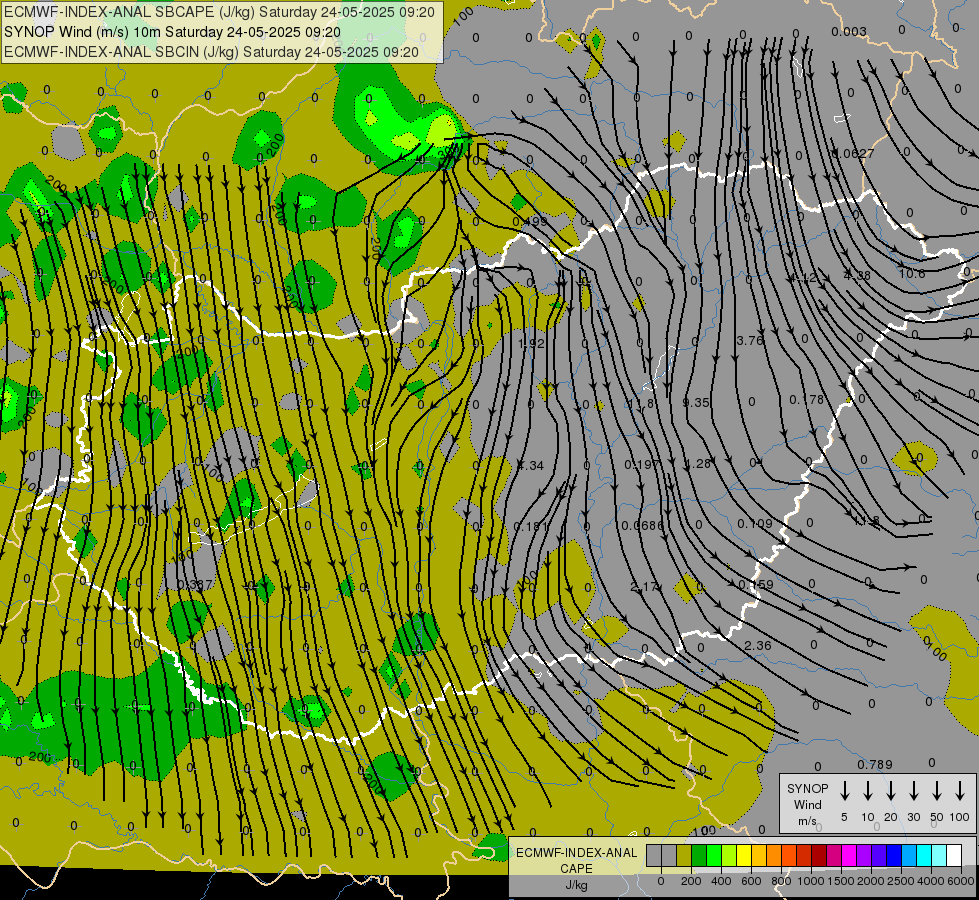Click the 4.38 value on the map
The width and height of the screenshot is (979, 900).
point(857,275)
